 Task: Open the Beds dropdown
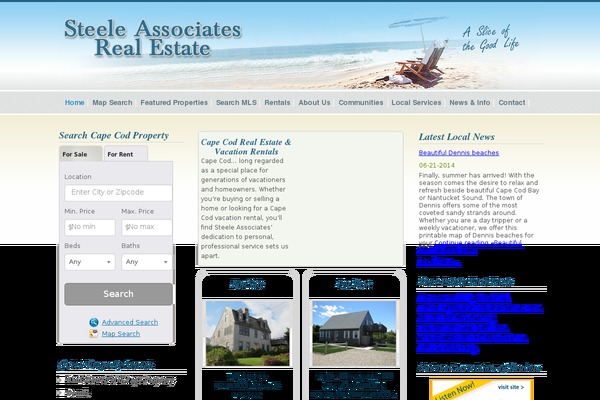point(90,262)
